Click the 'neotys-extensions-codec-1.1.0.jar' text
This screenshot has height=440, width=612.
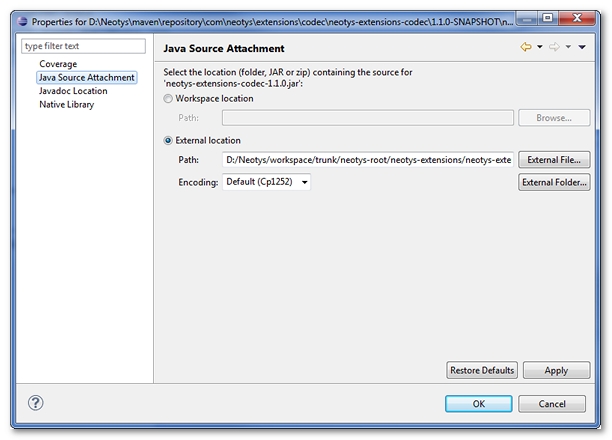[x=233, y=84]
